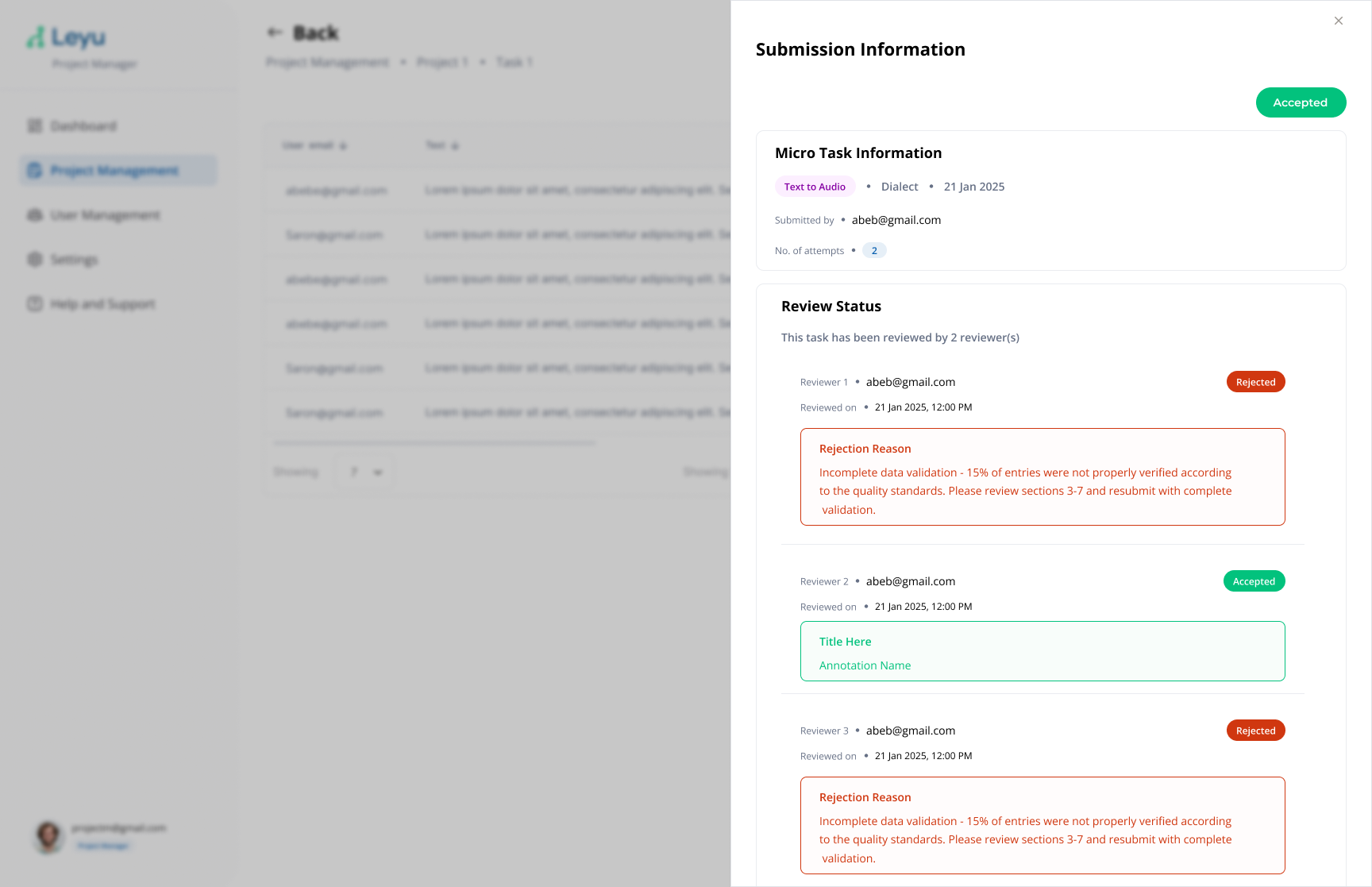1372x887 pixels.
Task: Open the Project 1 breadcrumb link
Action: click(x=442, y=62)
